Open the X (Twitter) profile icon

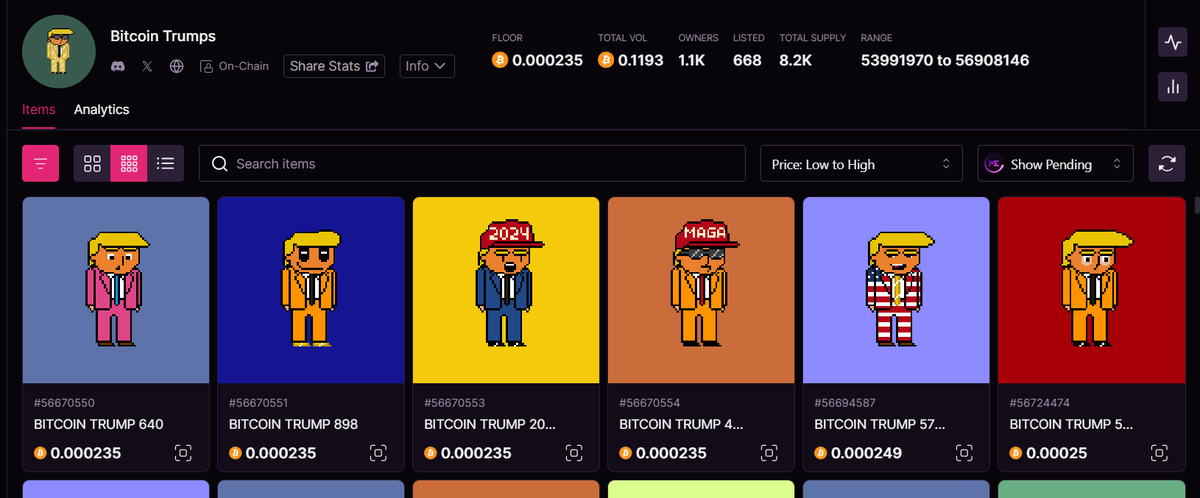point(148,67)
